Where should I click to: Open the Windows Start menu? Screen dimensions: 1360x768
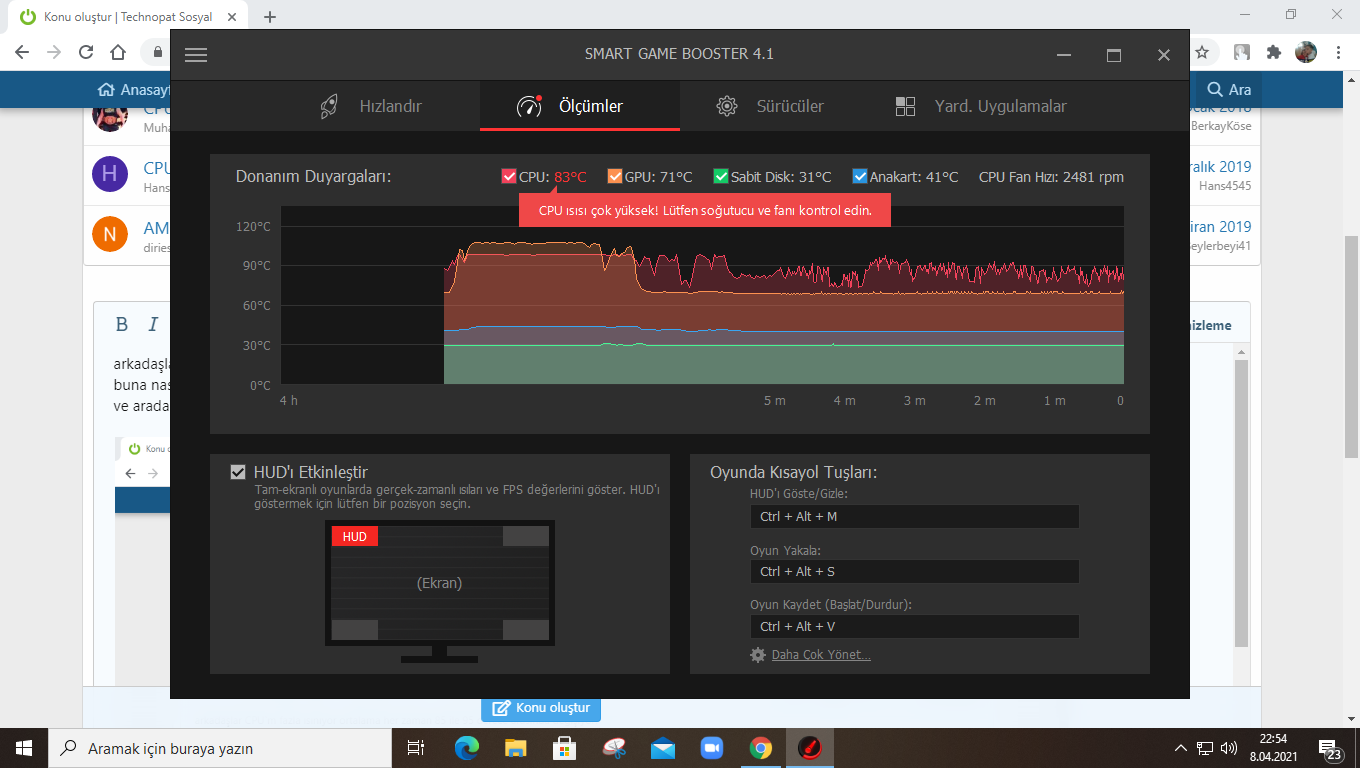(x=24, y=748)
